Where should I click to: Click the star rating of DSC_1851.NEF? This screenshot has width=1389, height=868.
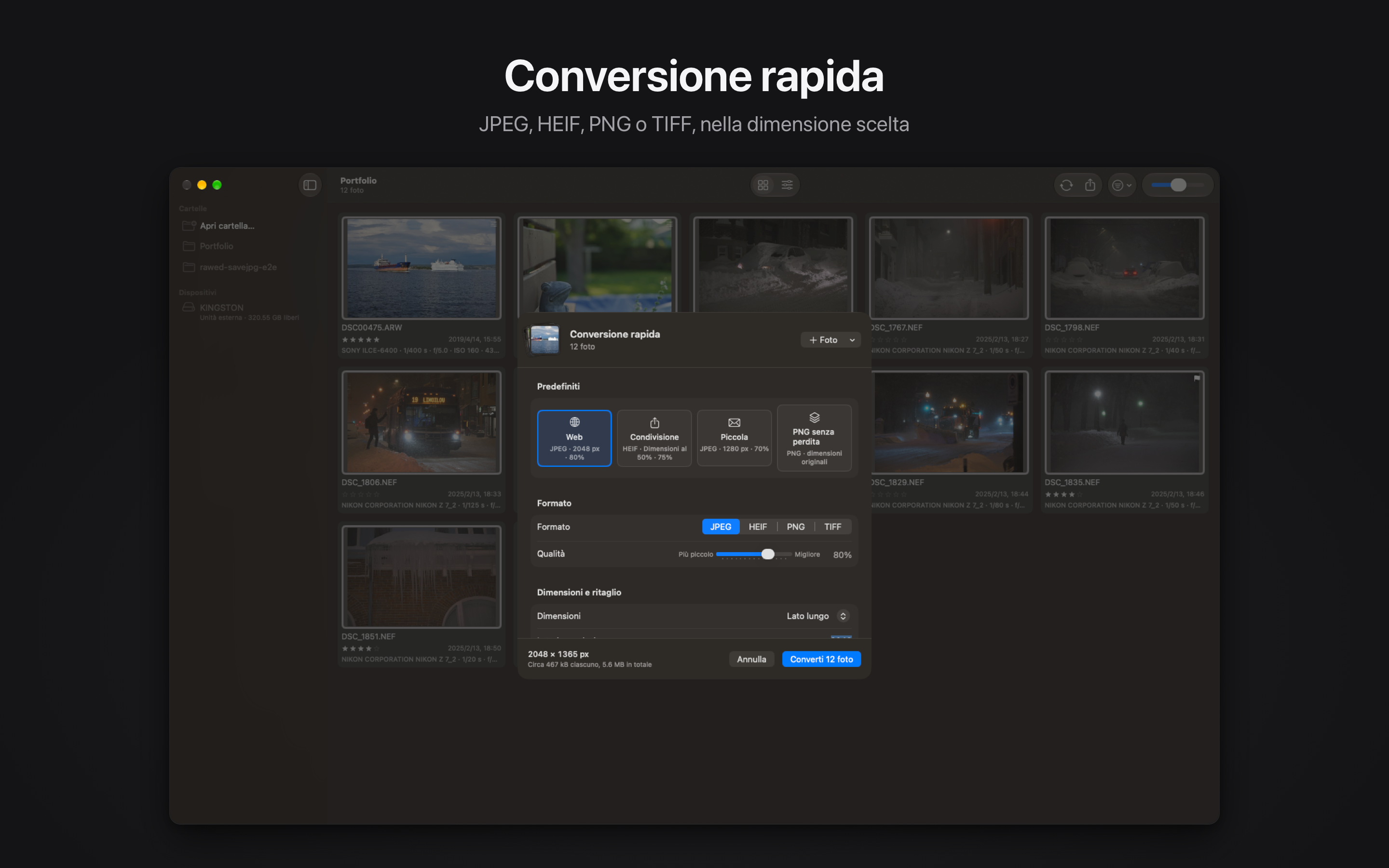(360, 648)
